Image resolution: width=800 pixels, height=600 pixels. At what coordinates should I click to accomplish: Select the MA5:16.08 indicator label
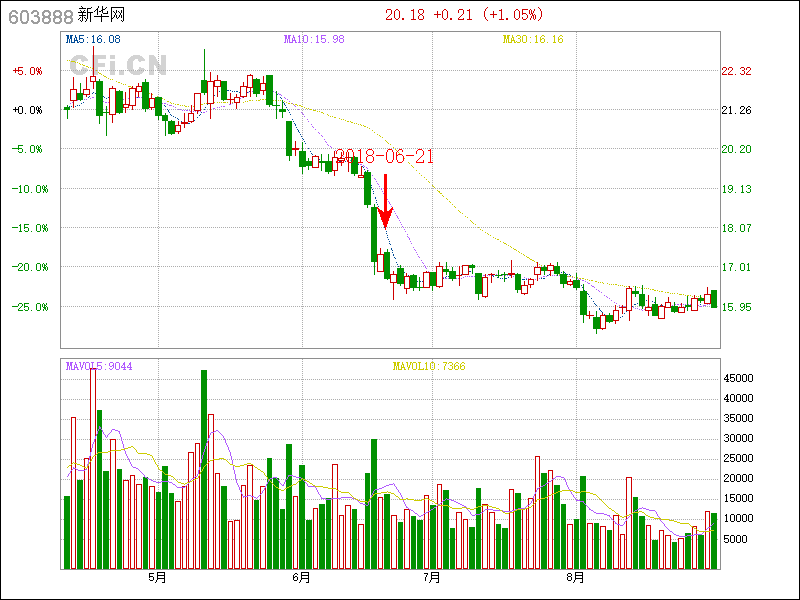(93, 40)
